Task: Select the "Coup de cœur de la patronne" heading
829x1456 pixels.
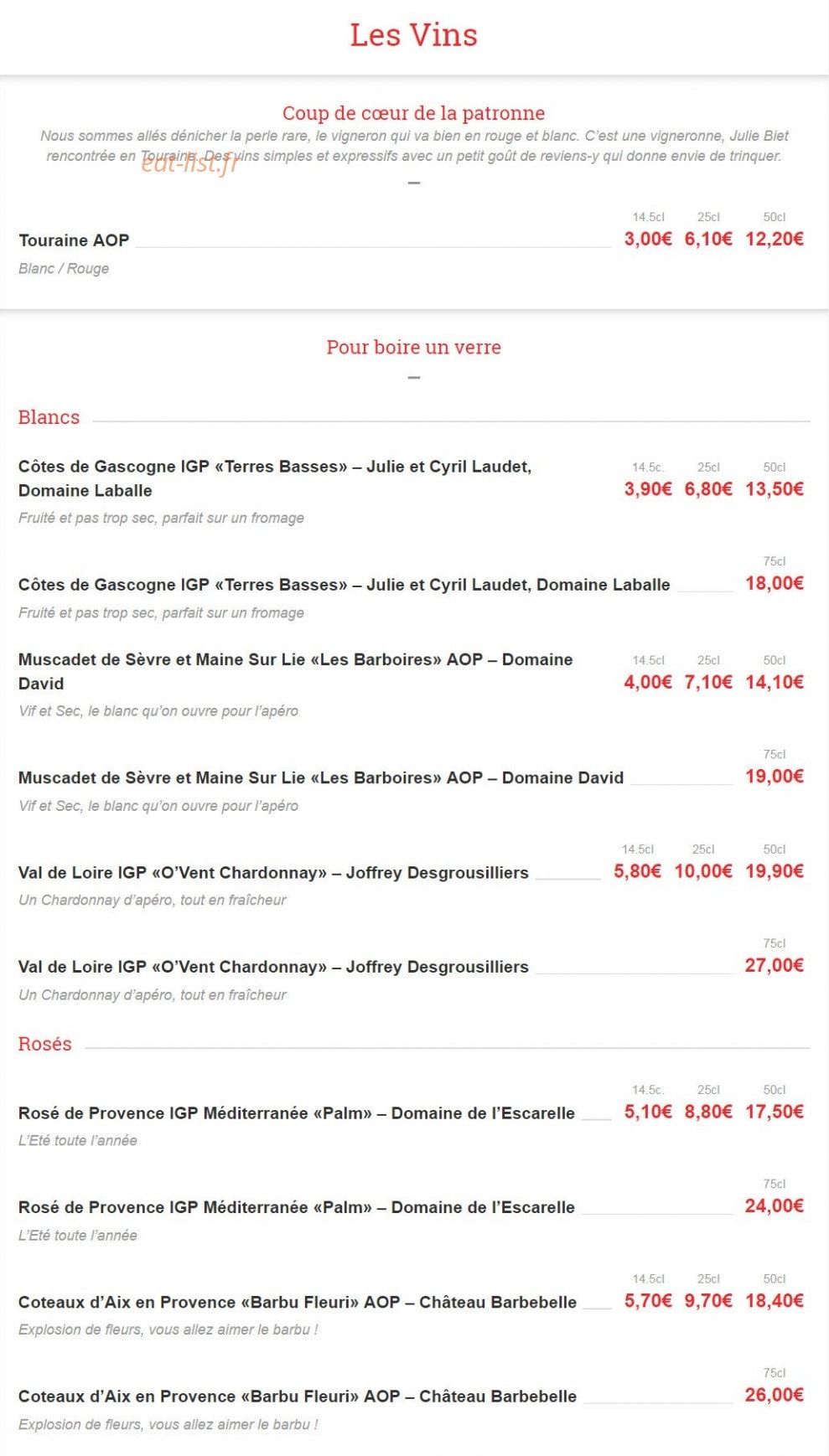Action: (x=413, y=113)
